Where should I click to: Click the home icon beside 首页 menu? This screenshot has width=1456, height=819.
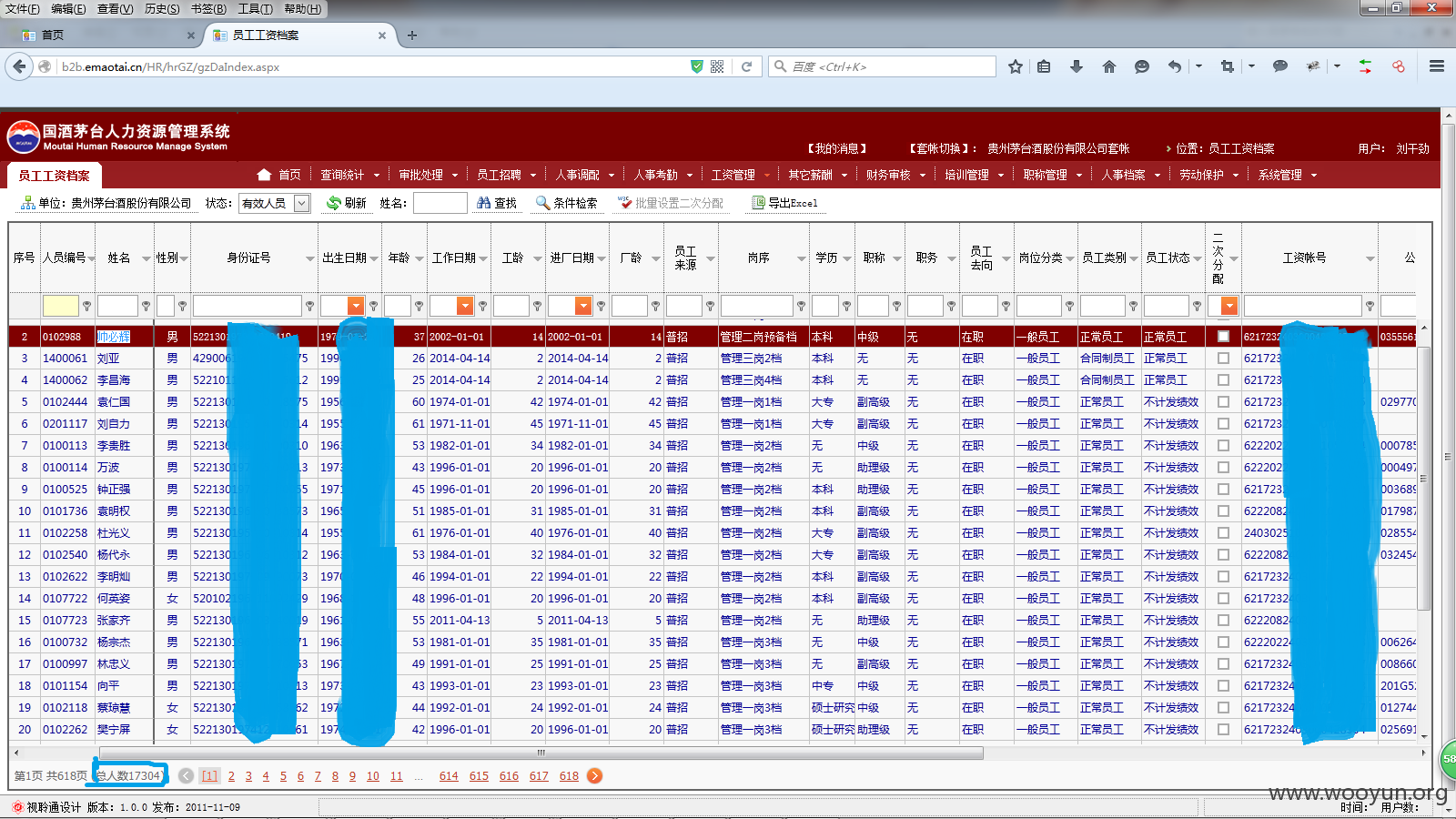(x=264, y=175)
